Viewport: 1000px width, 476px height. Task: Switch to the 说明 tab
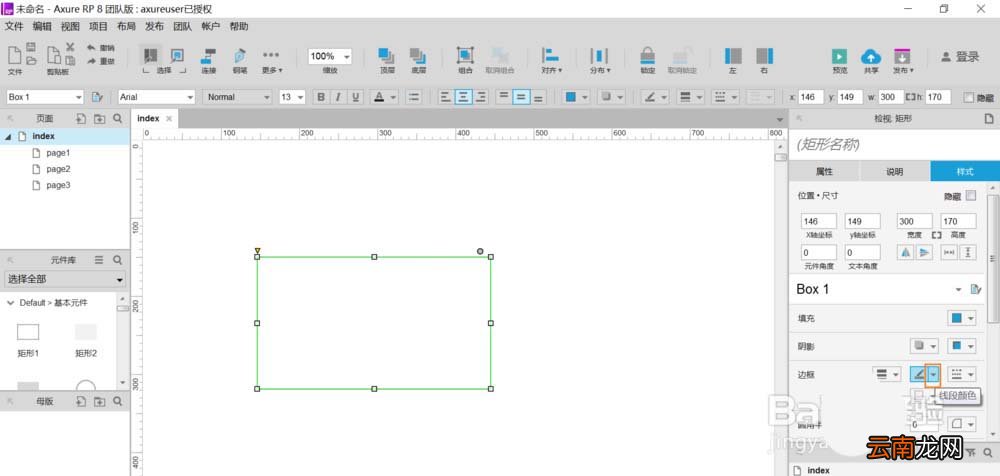click(895, 172)
